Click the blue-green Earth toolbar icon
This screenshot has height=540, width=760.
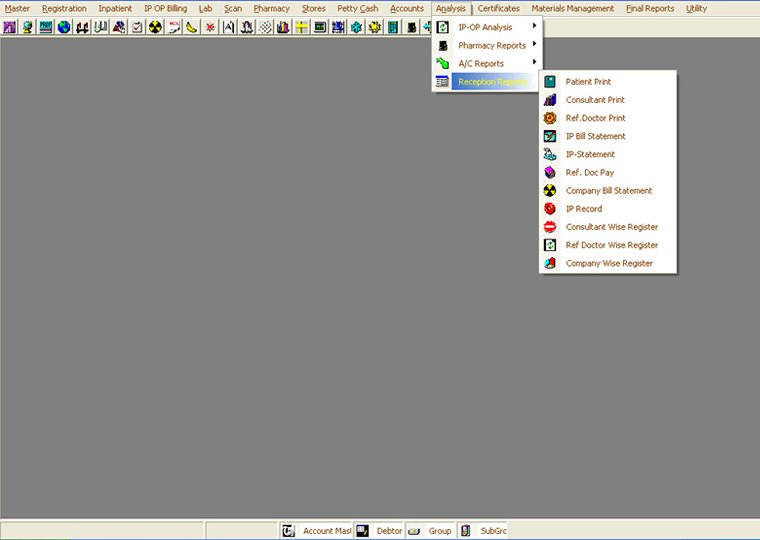(x=64, y=27)
